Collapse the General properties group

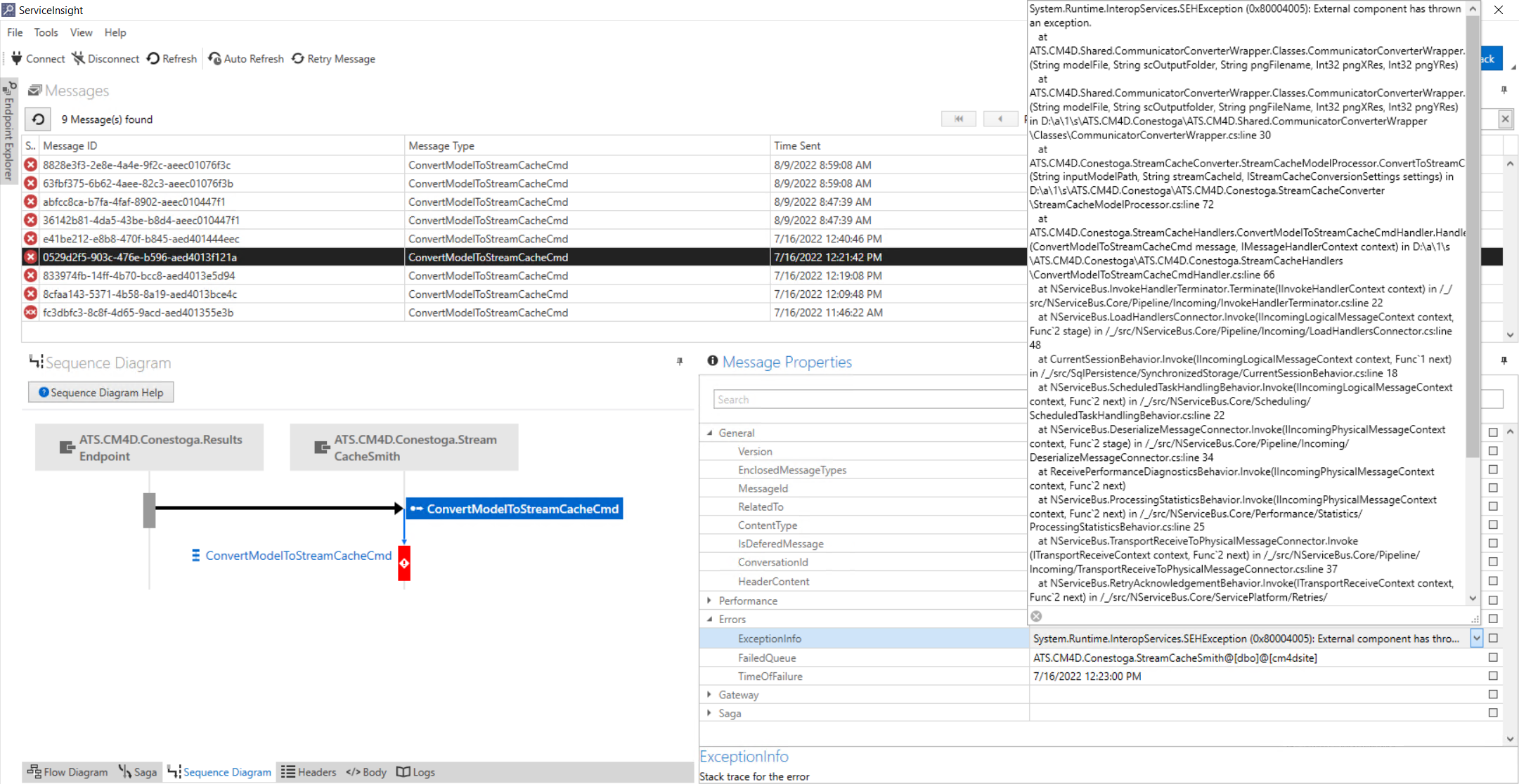tap(710, 433)
